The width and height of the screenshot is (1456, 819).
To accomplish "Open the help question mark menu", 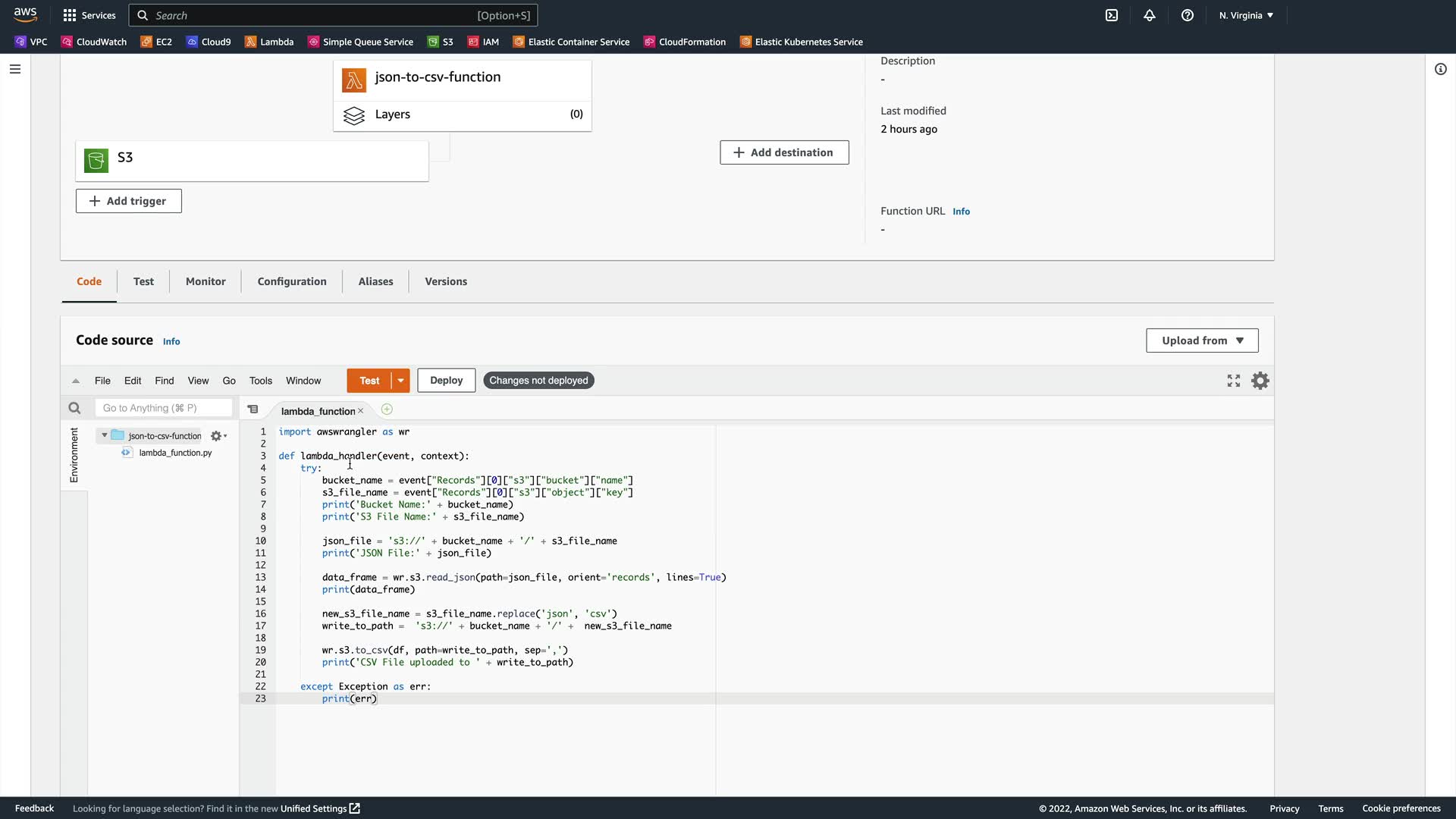I will pyautogui.click(x=1188, y=15).
